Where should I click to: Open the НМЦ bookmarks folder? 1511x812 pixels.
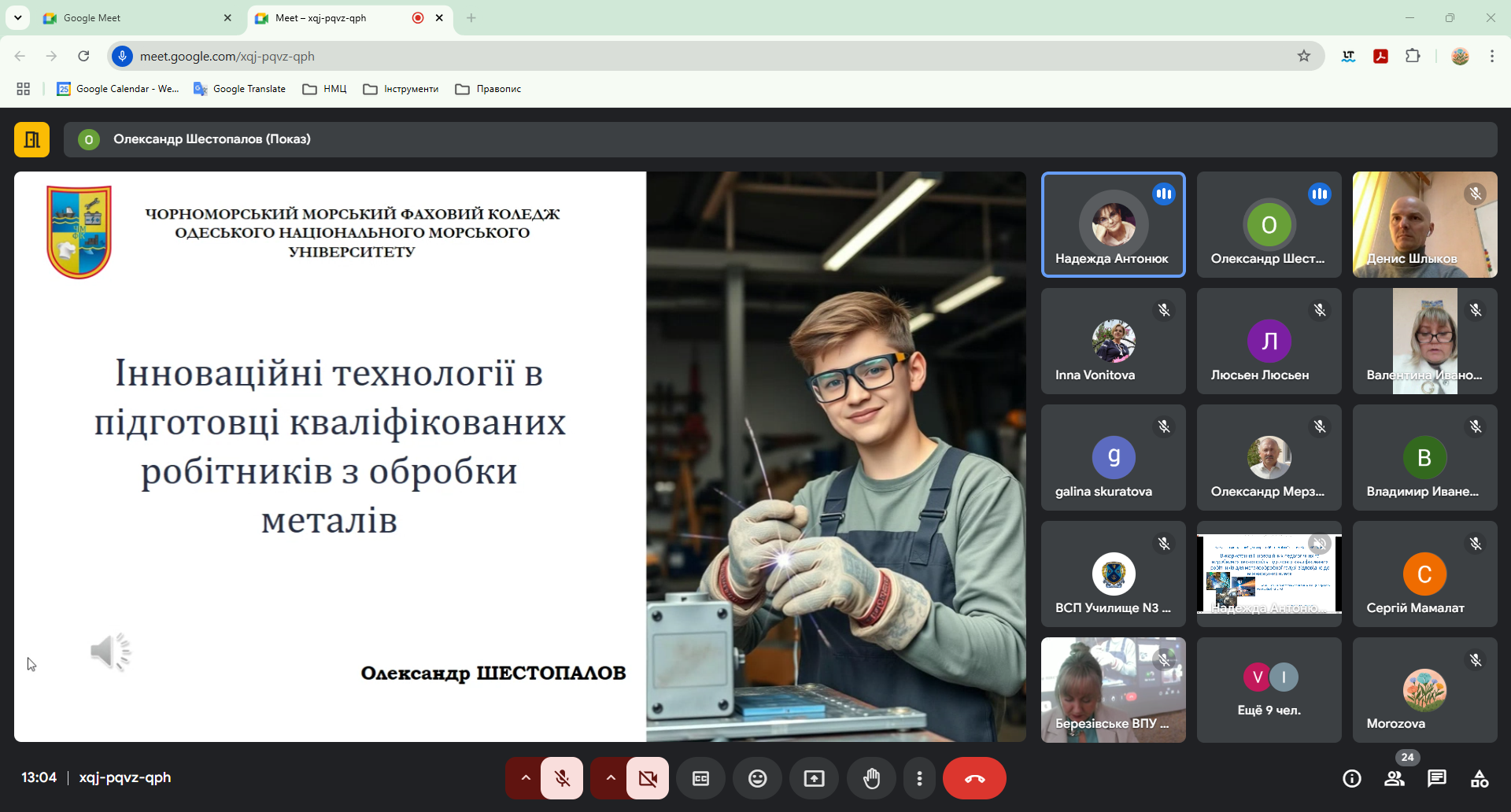pos(325,89)
